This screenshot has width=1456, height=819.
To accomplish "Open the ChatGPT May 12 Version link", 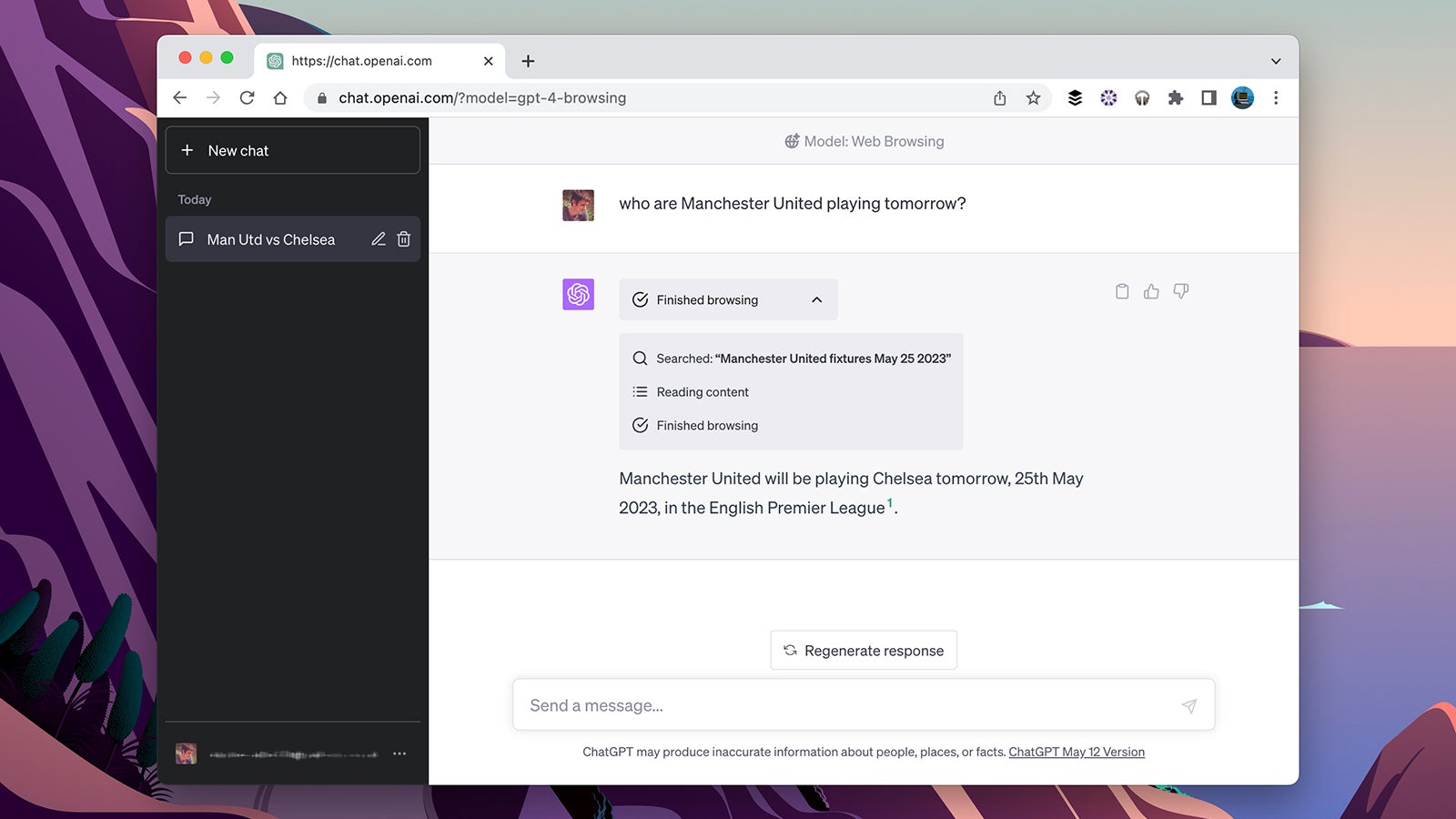I will (1076, 753).
